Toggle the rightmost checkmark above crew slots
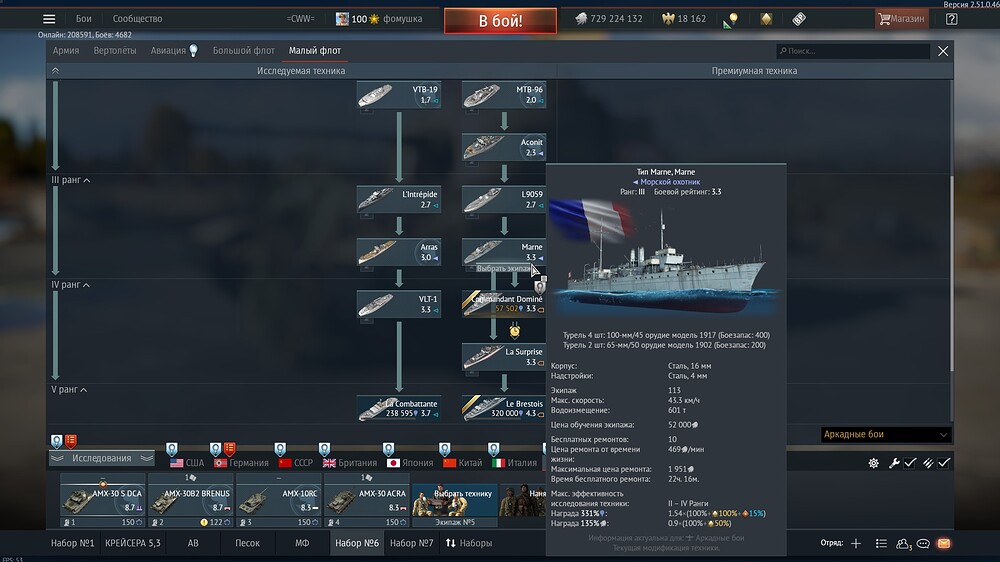Image resolution: width=1000 pixels, height=562 pixels. (x=943, y=463)
